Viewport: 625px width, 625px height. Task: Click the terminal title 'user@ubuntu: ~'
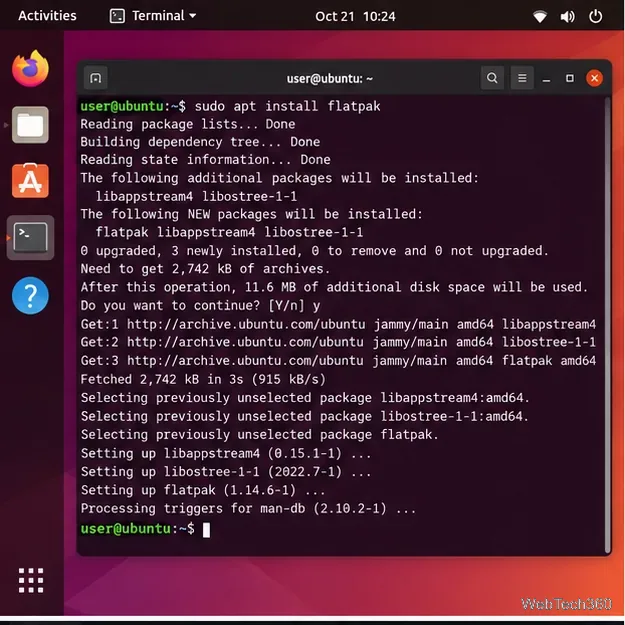click(x=330, y=79)
